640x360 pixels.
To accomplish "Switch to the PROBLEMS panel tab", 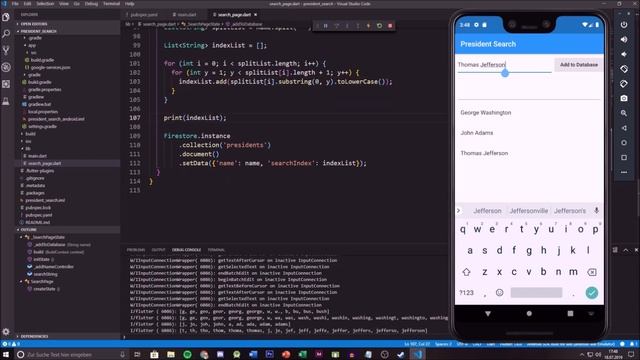I will point(136,250).
